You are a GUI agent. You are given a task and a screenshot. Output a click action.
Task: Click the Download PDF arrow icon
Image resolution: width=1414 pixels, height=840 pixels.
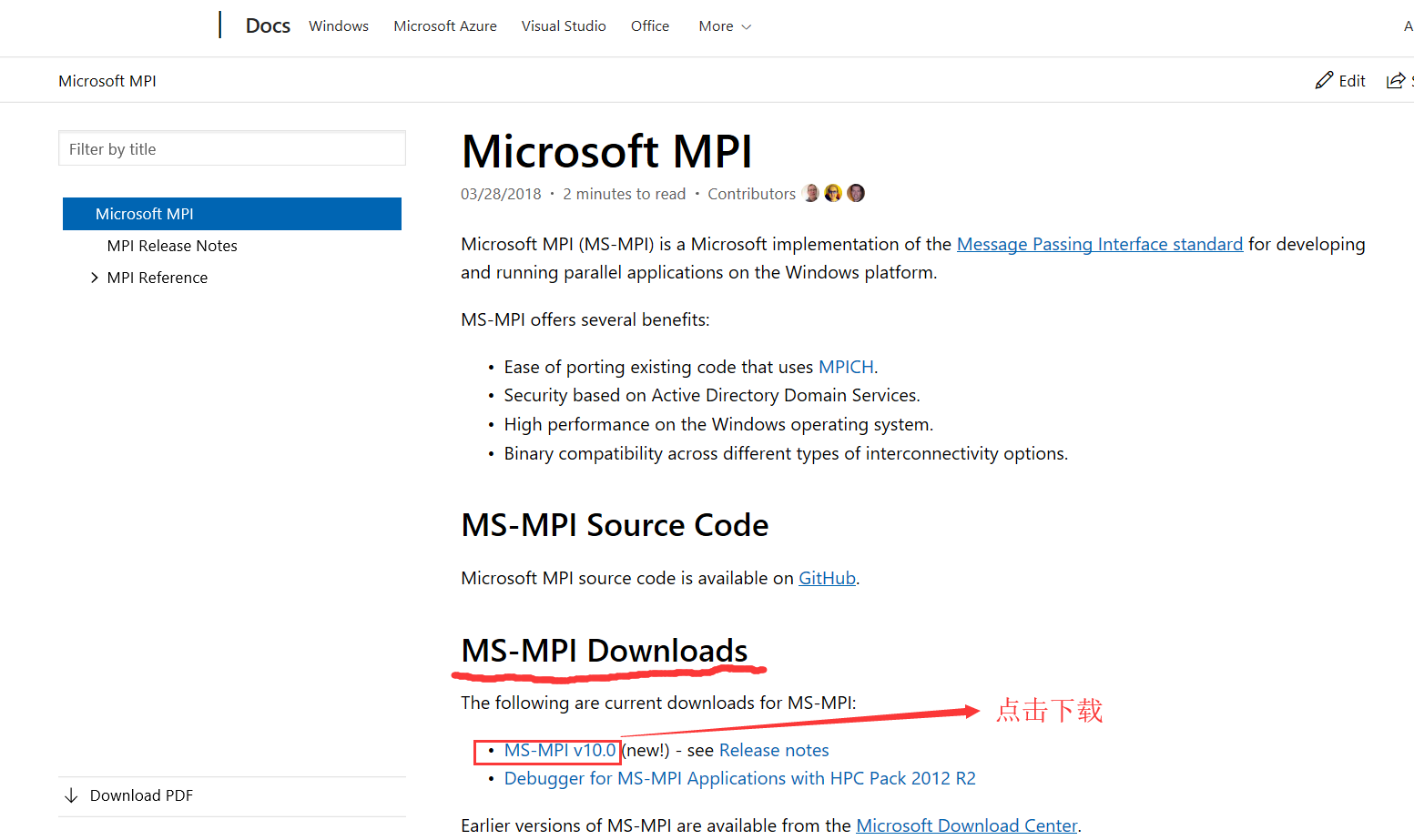[x=71, y=795]
